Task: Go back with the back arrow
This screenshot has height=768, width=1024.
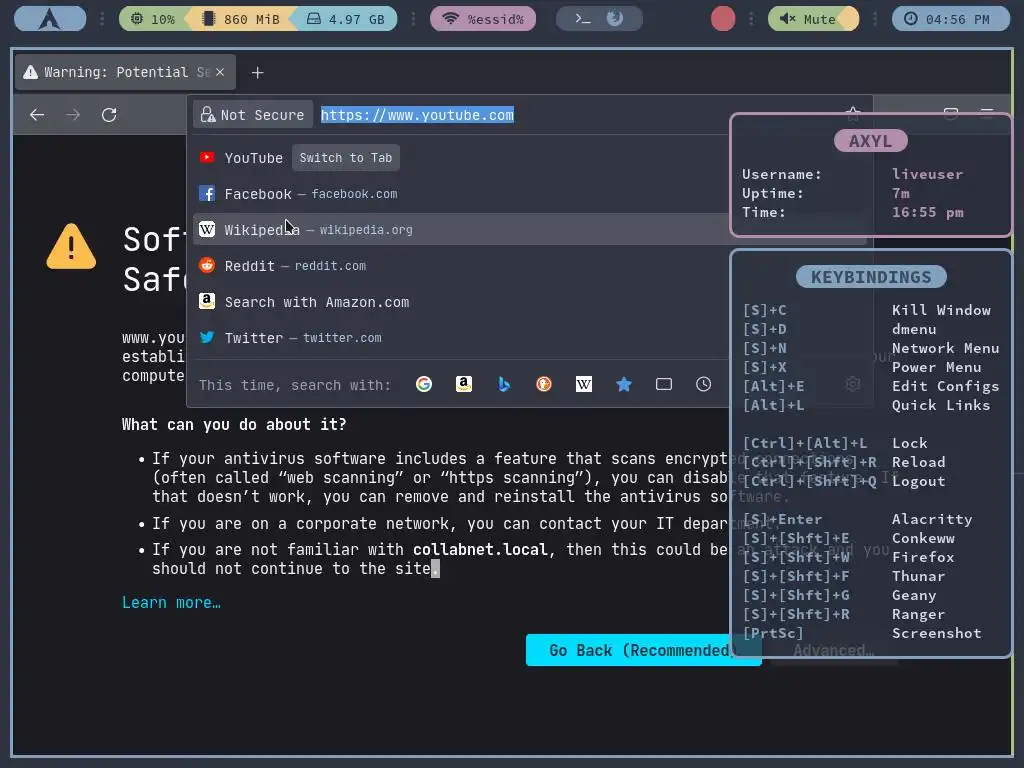Action: [37, 115]
